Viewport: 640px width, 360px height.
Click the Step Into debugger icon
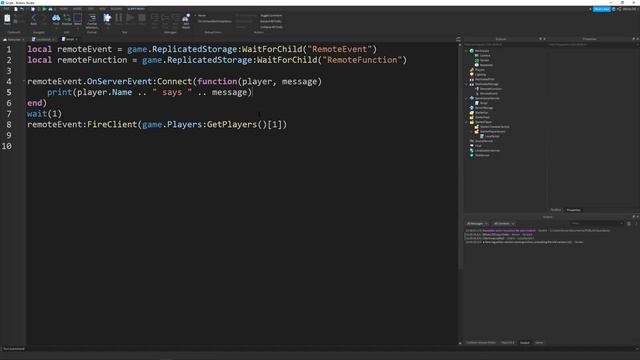pyautogui.click(x=155, y=18)
